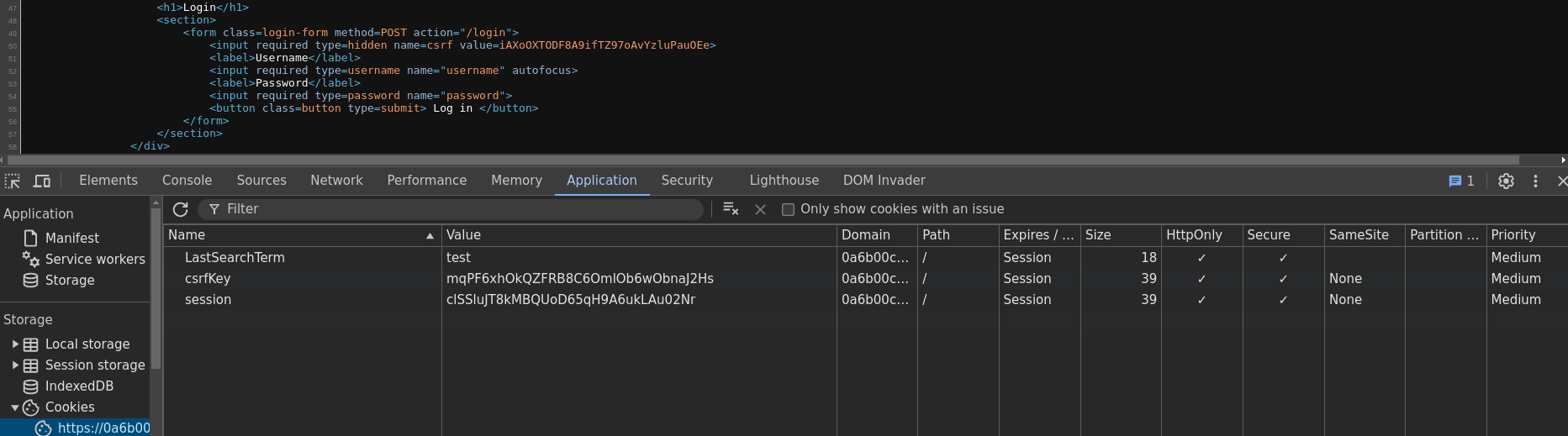Open the DOM Invader tab
1568x436 pixels.
884,181
